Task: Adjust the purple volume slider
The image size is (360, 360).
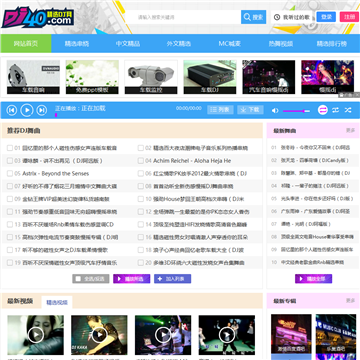Action: click(x=296, y=111)
